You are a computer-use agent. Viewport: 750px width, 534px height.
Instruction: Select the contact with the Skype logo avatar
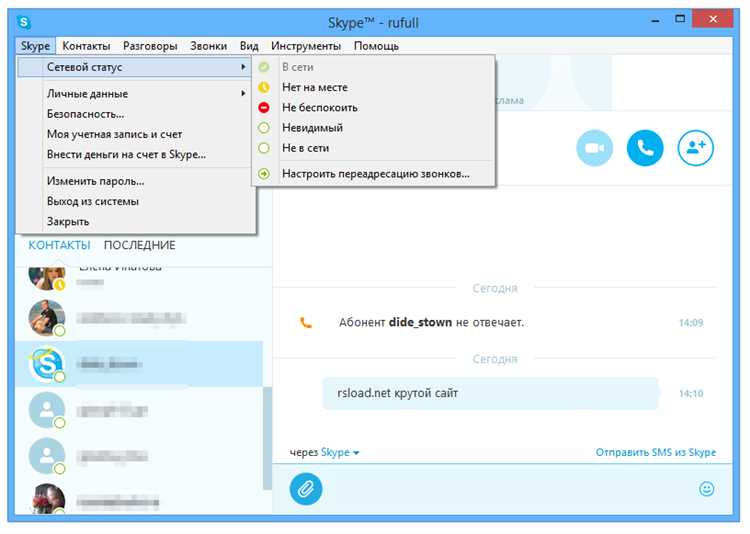(139, 364)
